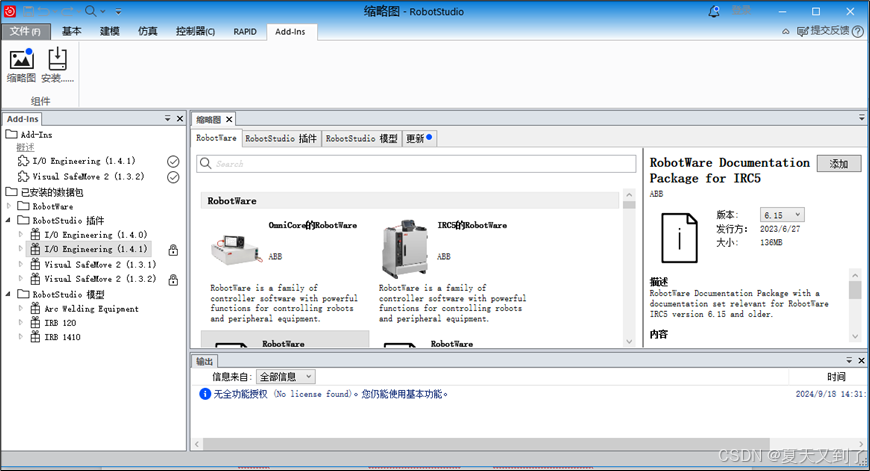Click the RobotStudio logo icon in title bar

coord(10,11)
